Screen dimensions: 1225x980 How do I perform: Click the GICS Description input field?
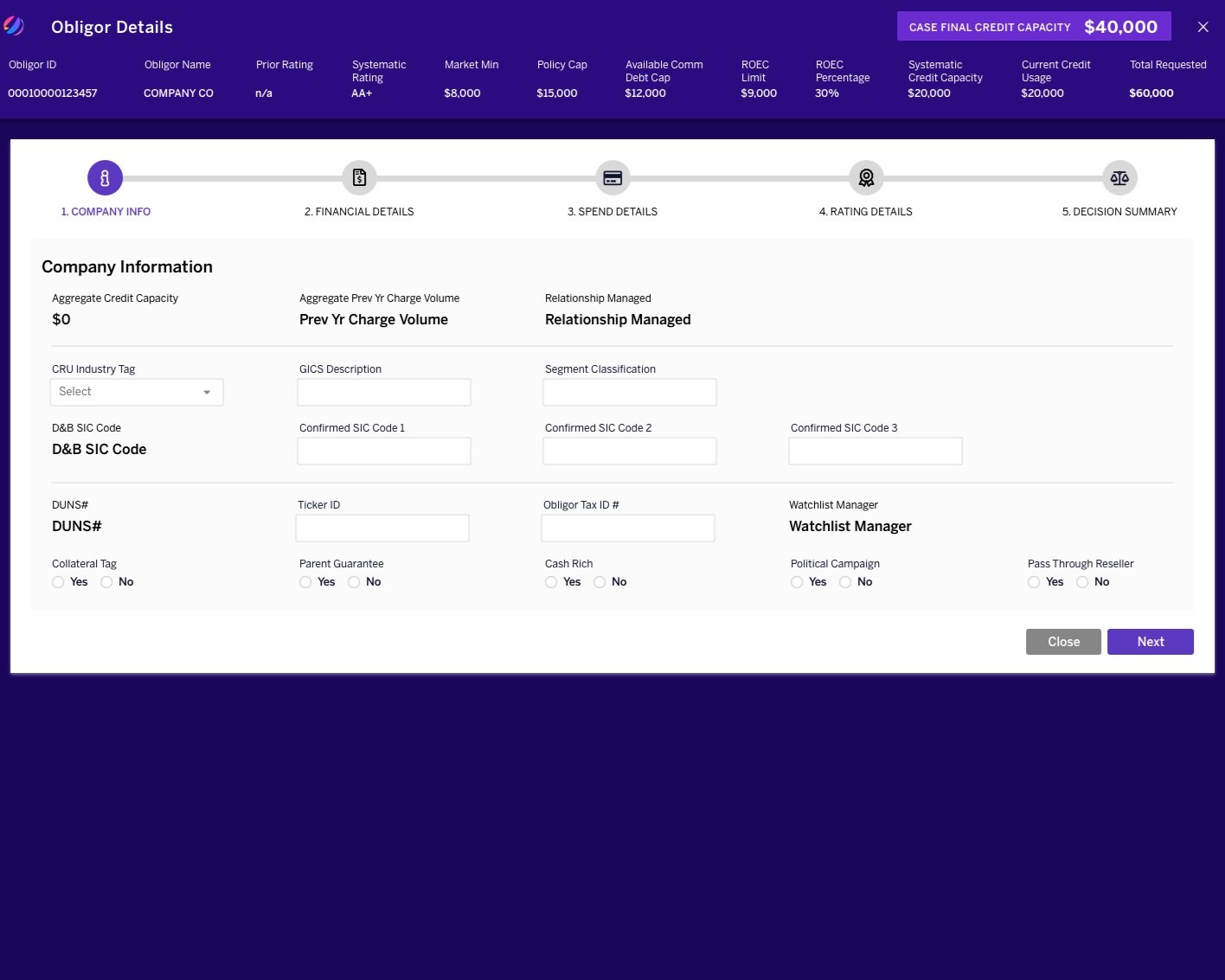tap(384, 392)
